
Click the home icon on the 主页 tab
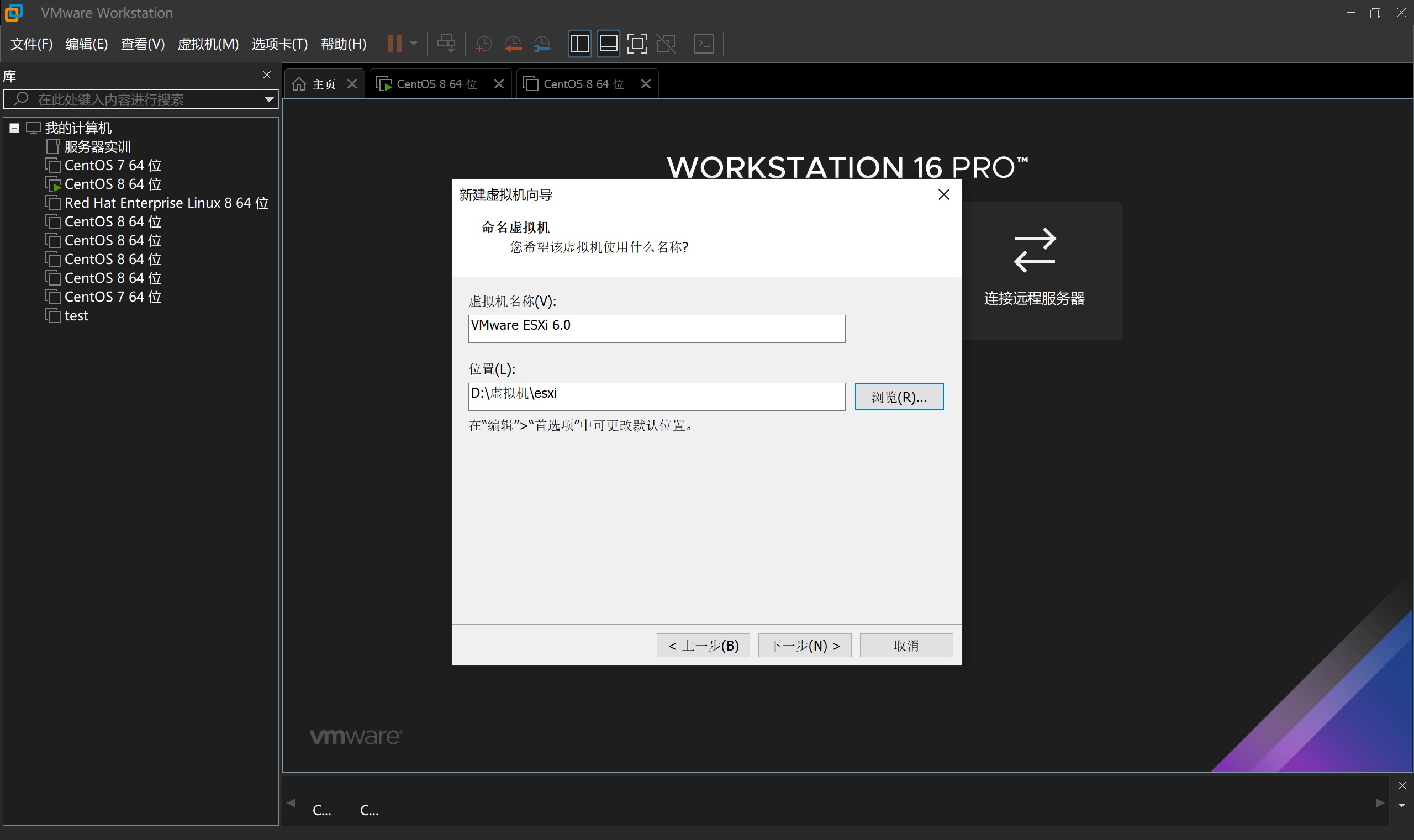click(299, 84)
